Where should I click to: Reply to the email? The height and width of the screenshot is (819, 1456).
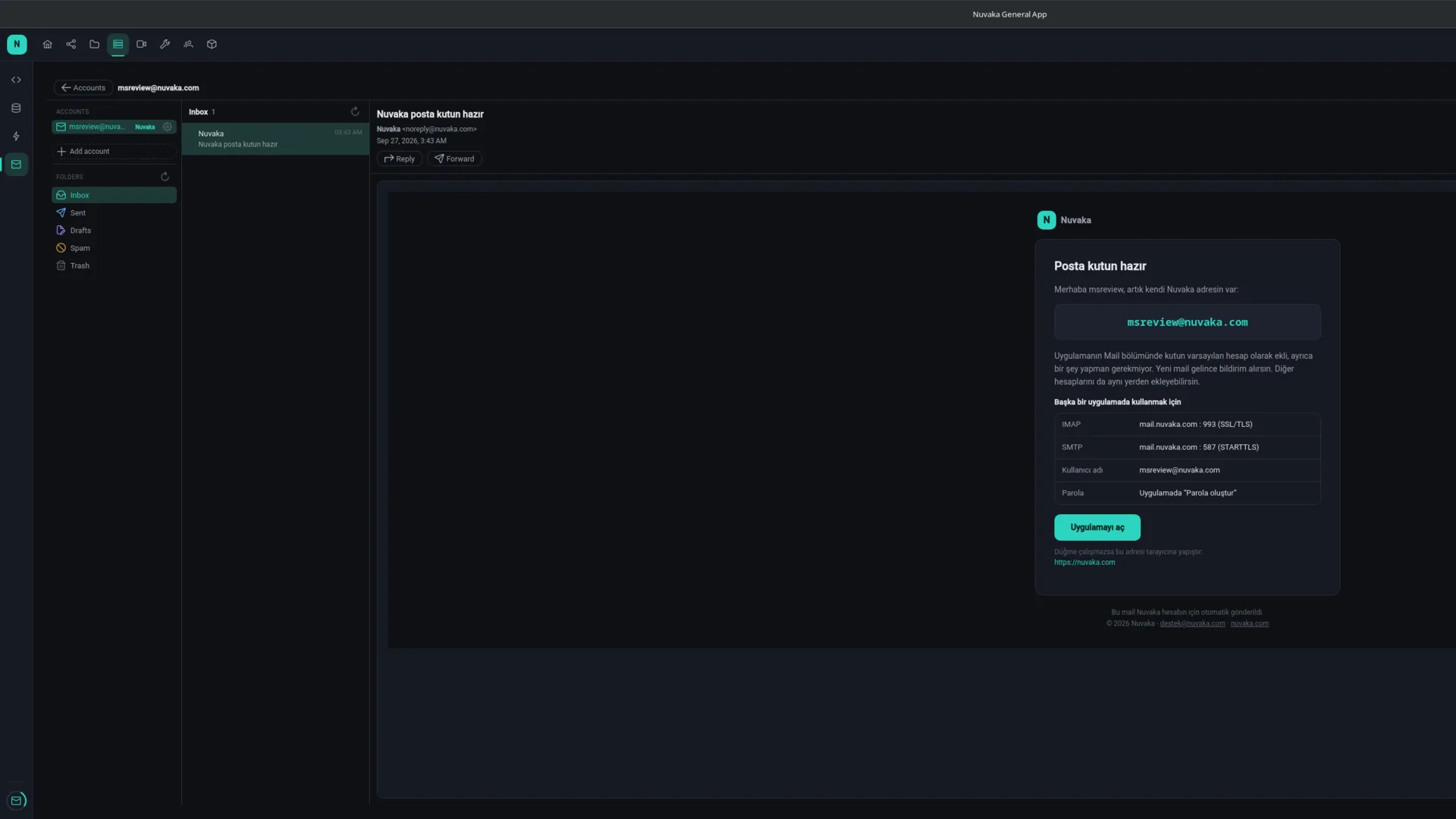tap(400, 158)
